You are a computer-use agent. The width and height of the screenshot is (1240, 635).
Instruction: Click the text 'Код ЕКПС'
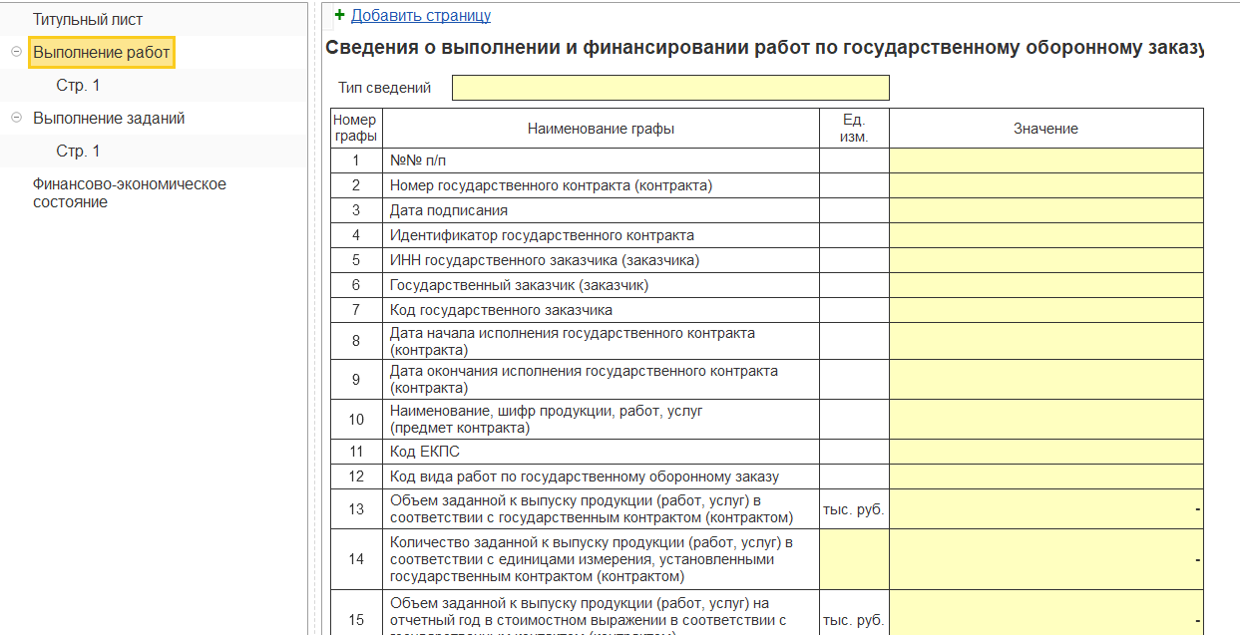click(425, 452)
